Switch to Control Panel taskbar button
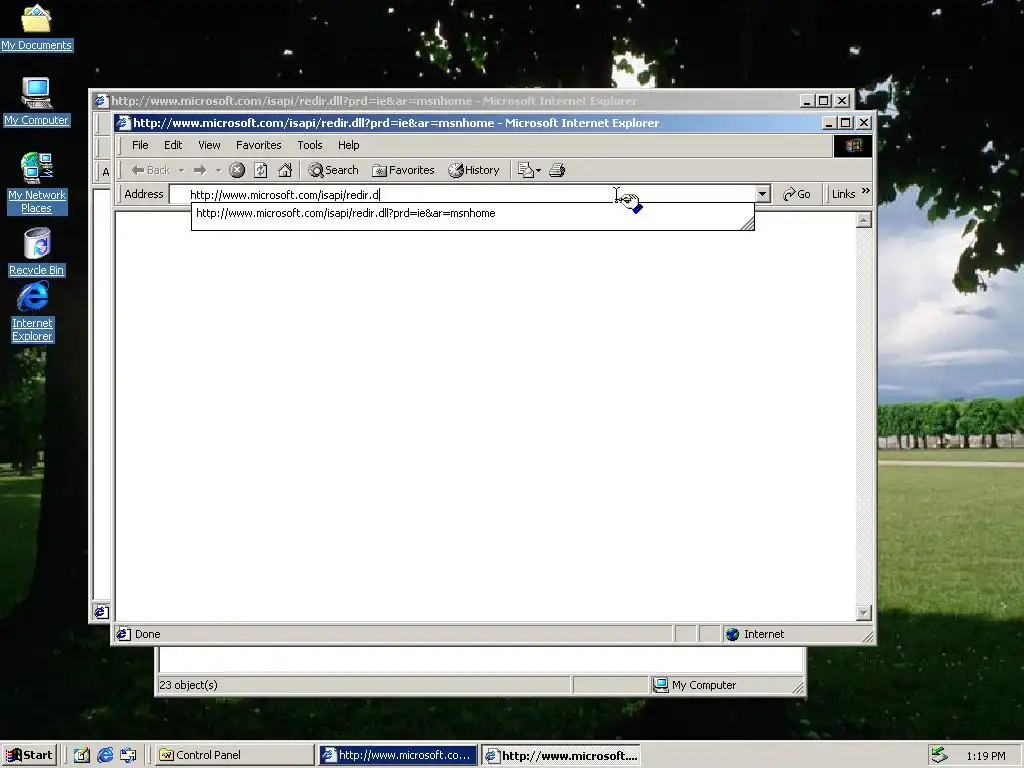The width and height of the screenshot is (1024, 768). tap(234, 755)
